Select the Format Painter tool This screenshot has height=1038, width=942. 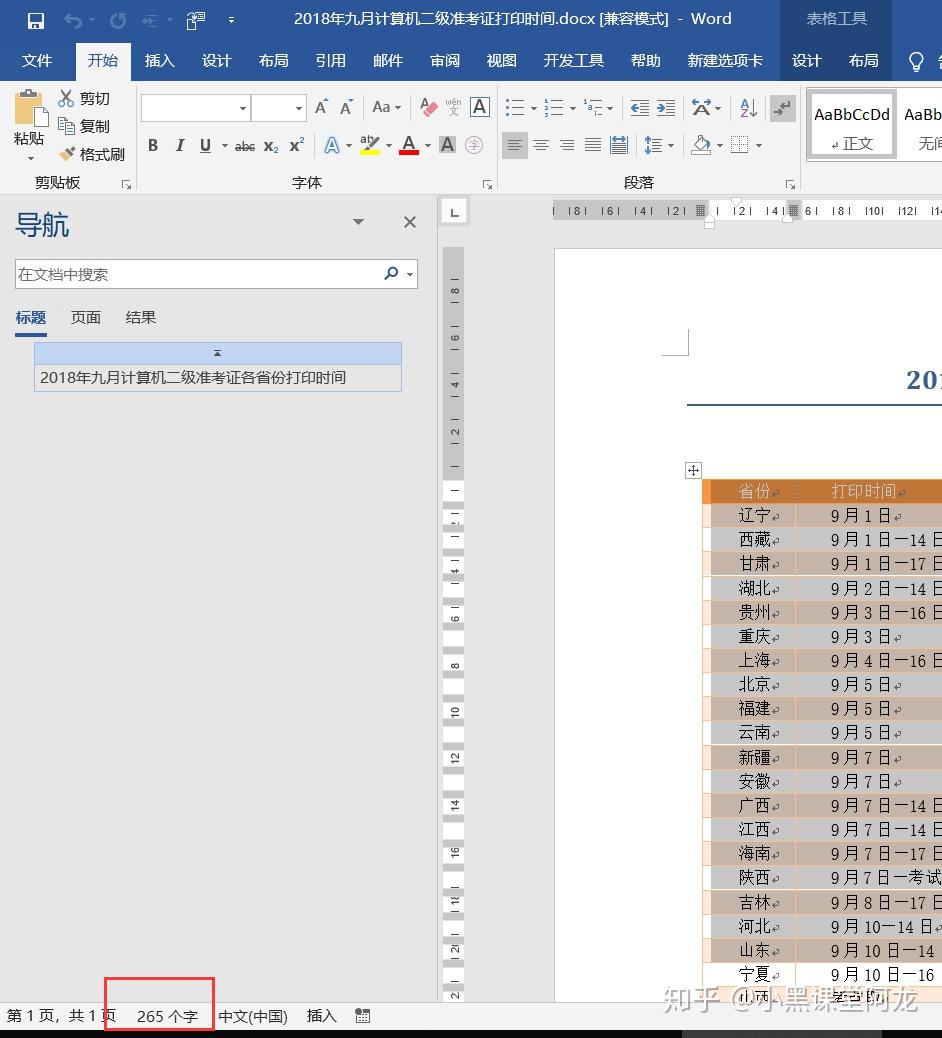pos(95,154)
